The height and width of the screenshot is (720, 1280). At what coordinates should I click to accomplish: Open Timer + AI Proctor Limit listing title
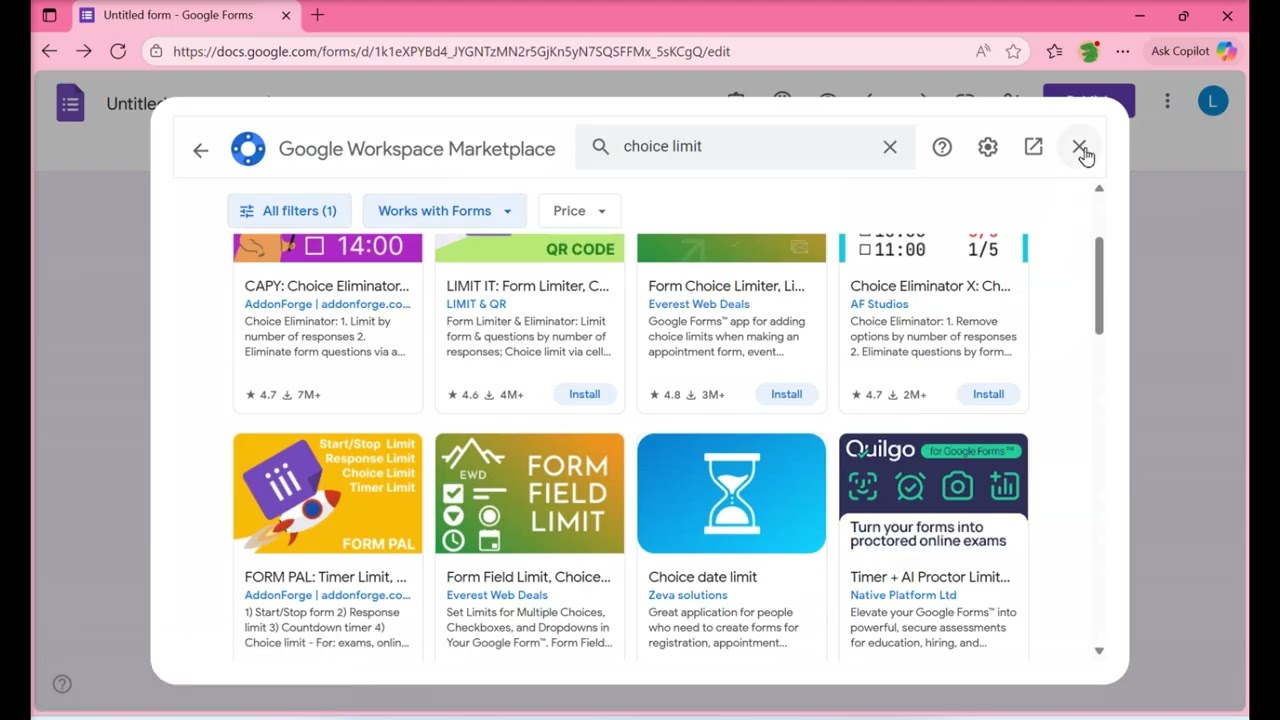(x=930, y=577)
